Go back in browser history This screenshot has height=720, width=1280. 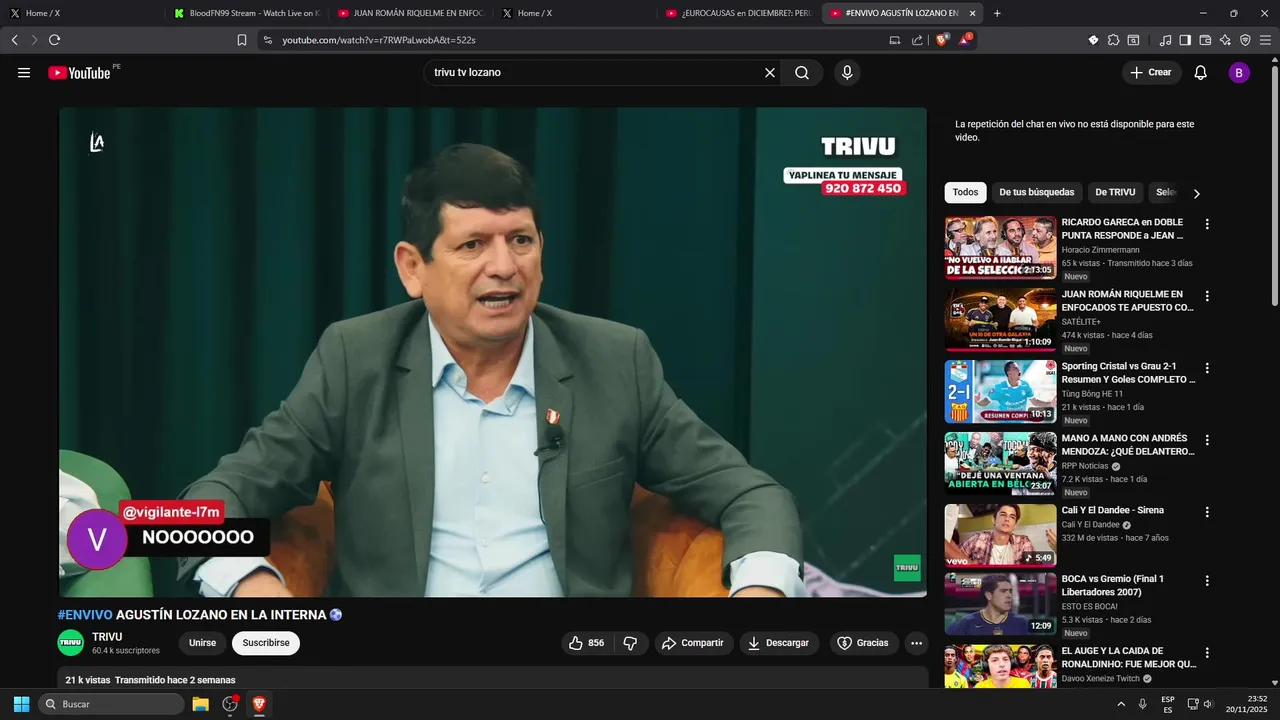14,40
